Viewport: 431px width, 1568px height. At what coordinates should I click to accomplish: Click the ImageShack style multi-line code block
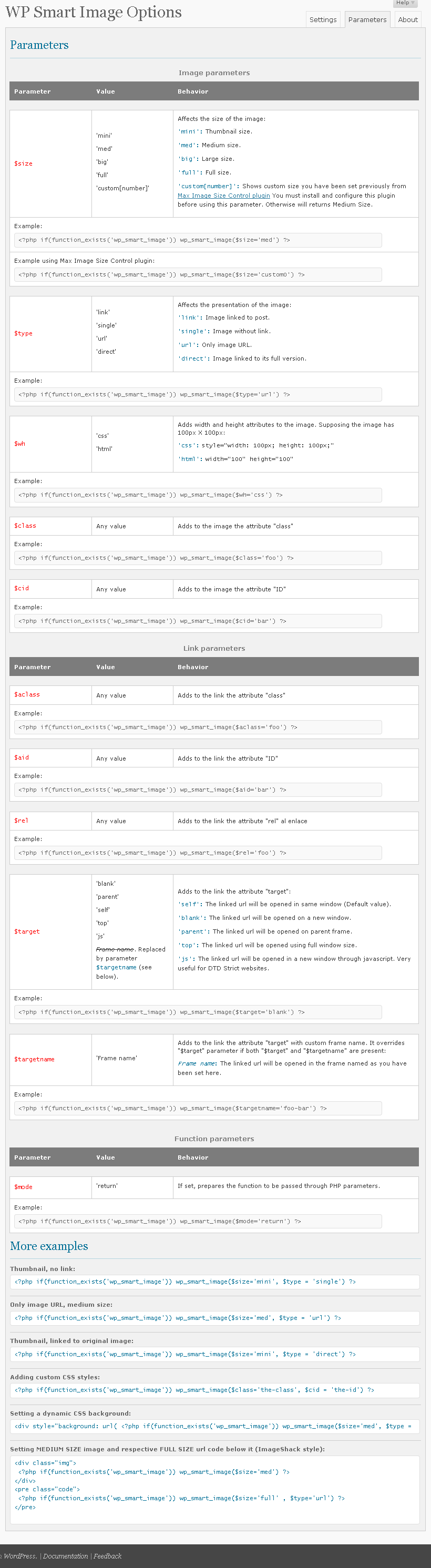pyautogui.click(x=215, y=1489)
